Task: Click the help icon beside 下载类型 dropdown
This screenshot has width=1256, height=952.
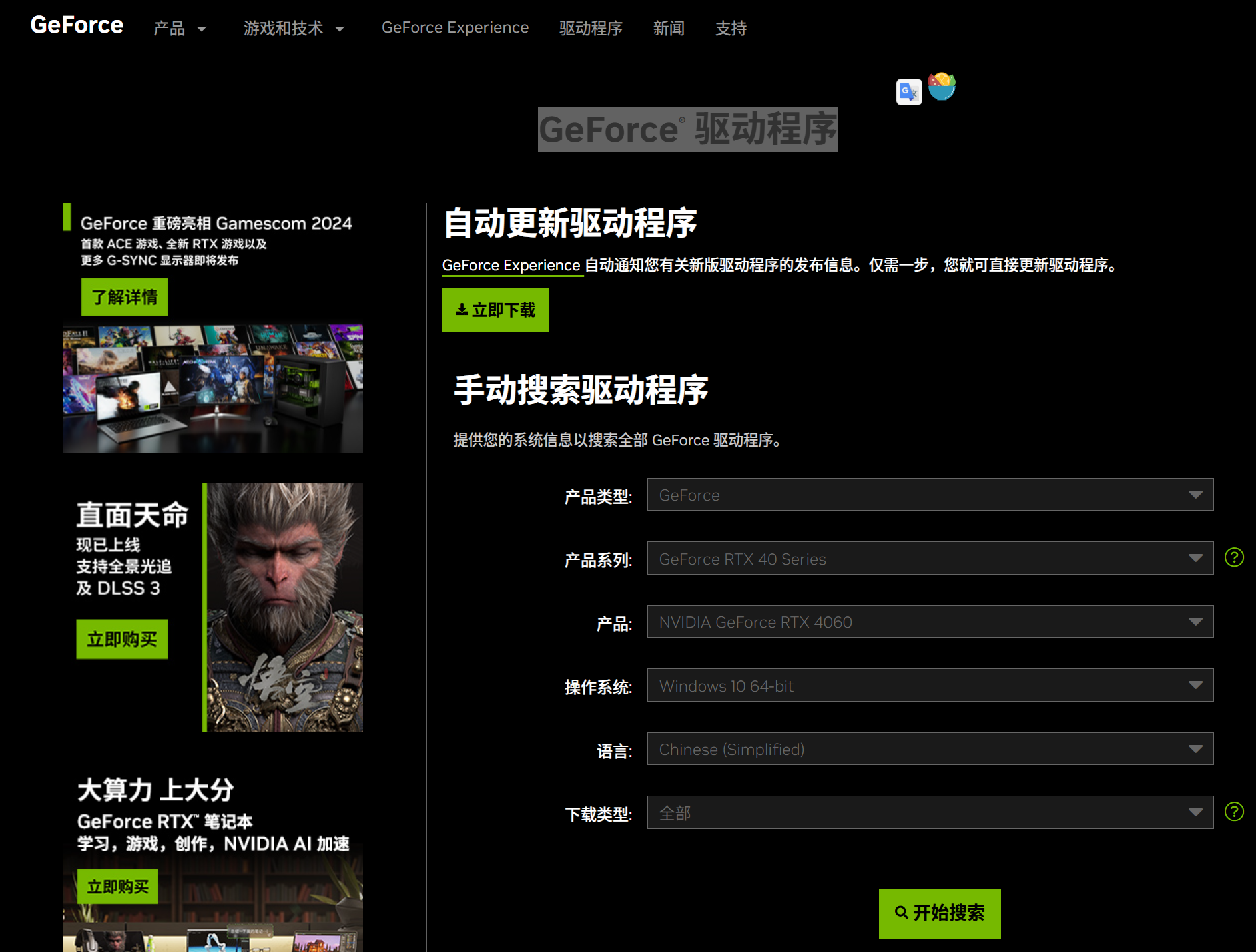Action: [1234, 812]
